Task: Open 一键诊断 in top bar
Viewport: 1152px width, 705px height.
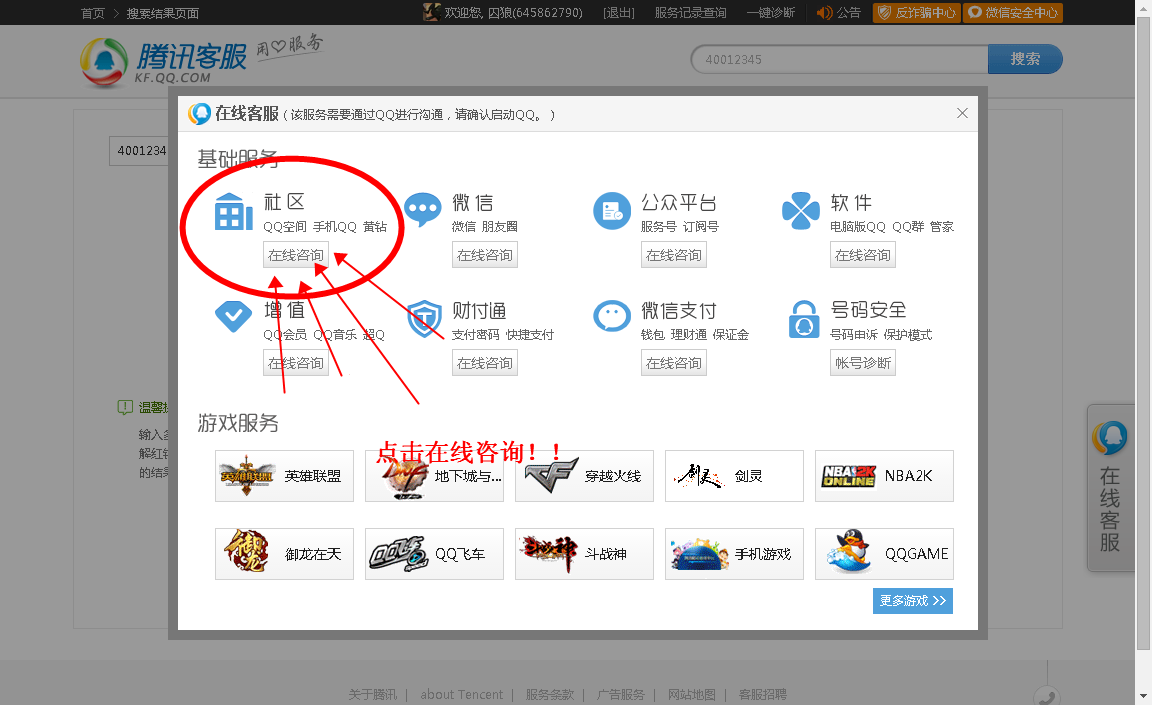Action: click(x=771, y=12)
